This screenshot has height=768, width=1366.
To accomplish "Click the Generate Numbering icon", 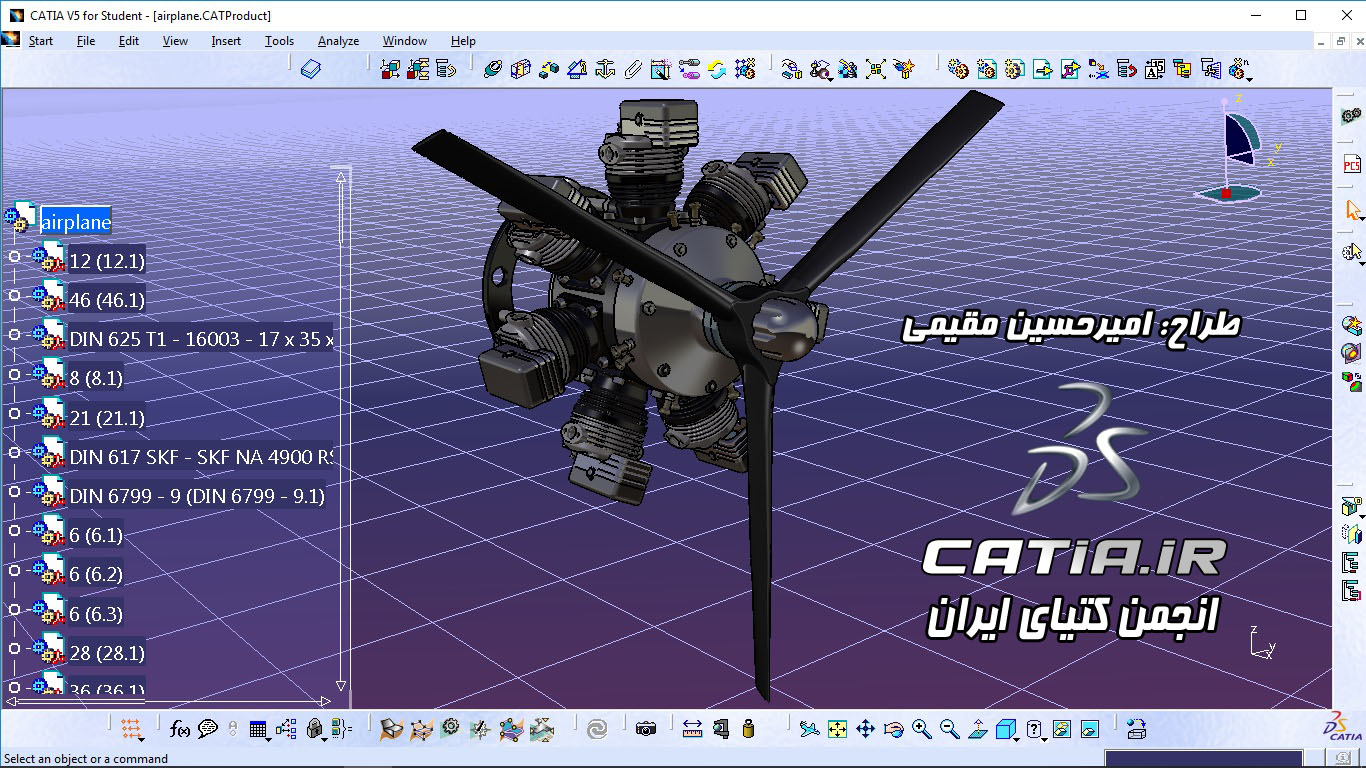I will click(x=1154, y=69).
